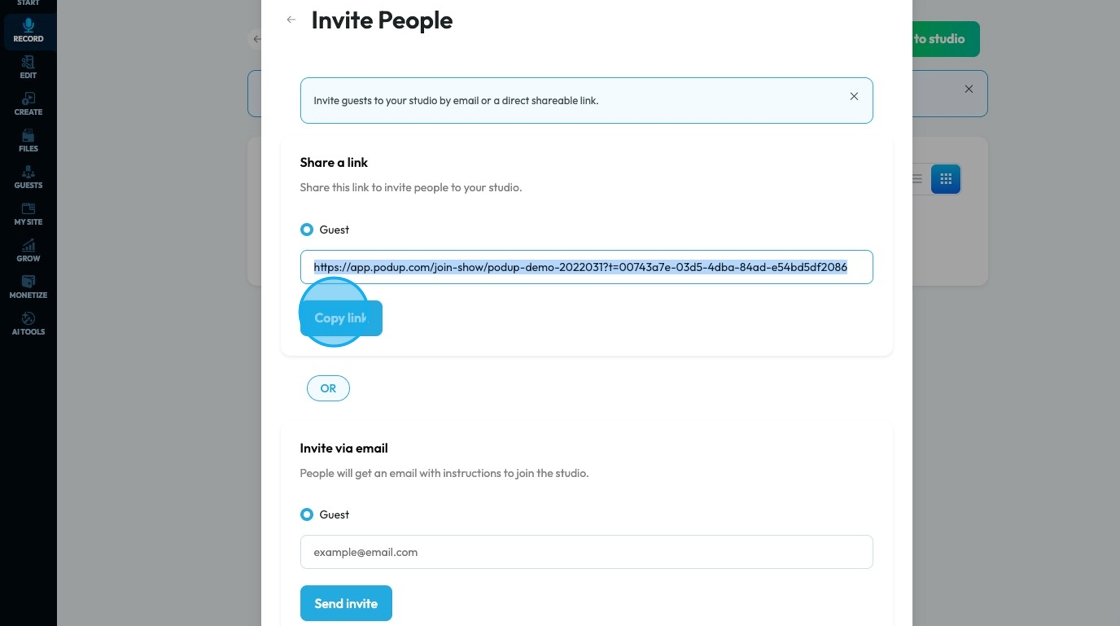Select Guest radio under Share a link
Screen dimensions: 1120x626
tap(307, 230)
